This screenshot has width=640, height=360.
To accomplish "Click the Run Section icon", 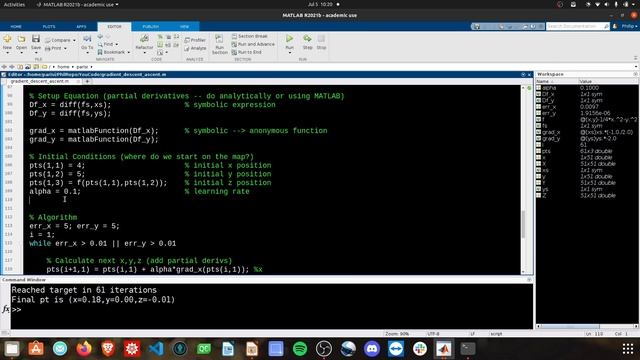I will pos(219,39).
